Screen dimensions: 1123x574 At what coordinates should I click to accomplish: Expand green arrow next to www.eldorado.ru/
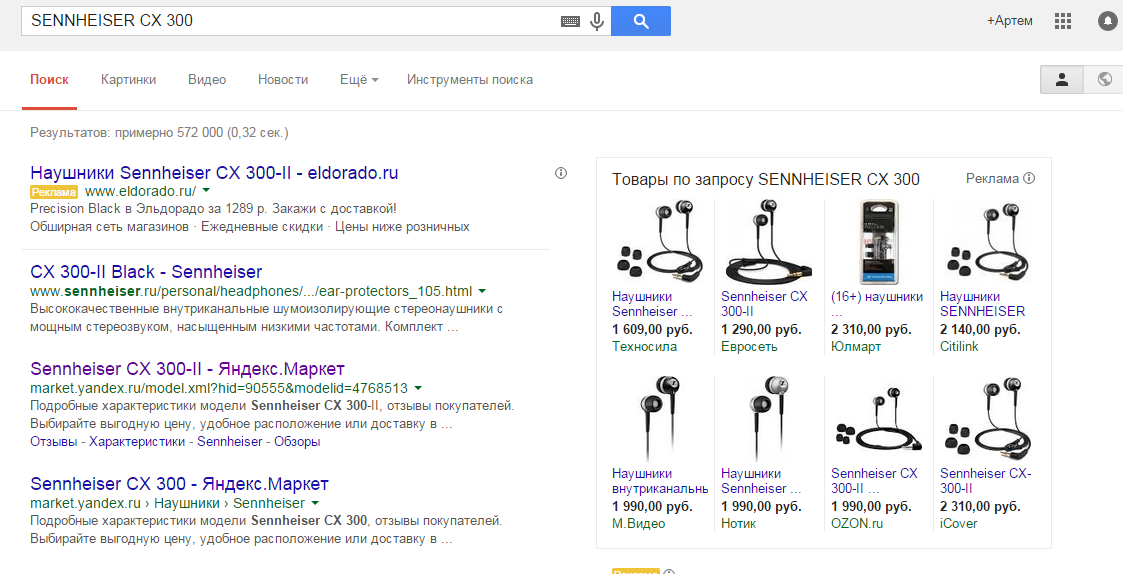point(206,191)
